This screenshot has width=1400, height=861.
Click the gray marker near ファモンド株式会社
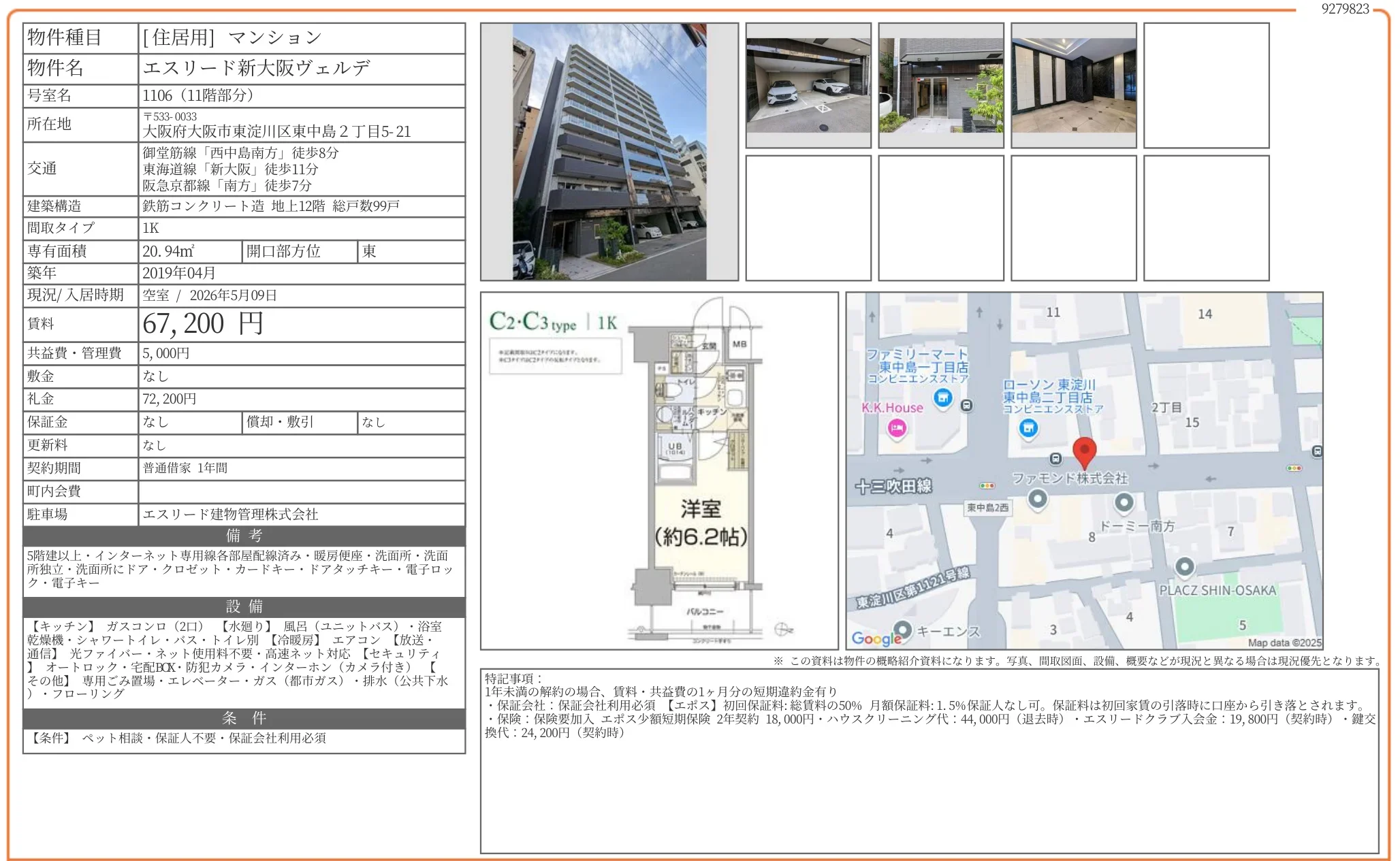click(x=1037, y=500)
